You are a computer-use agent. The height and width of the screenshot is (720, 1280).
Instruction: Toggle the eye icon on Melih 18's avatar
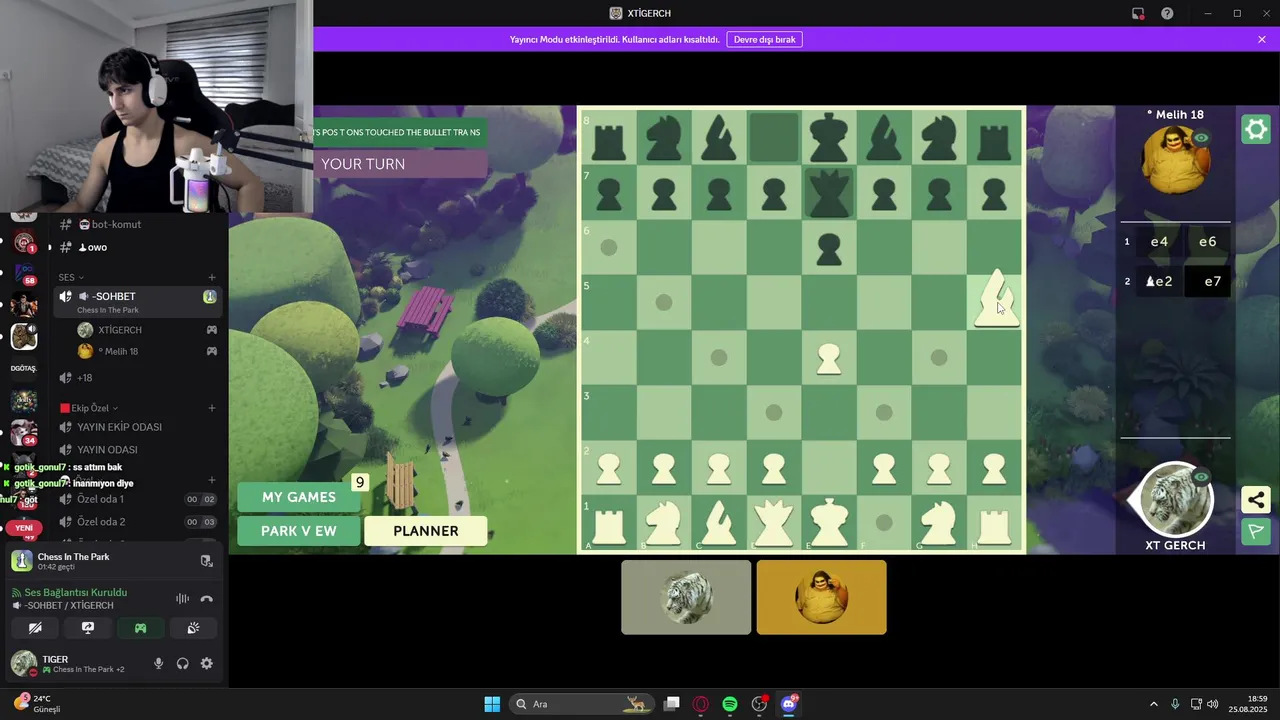[x=1201, y=138]
